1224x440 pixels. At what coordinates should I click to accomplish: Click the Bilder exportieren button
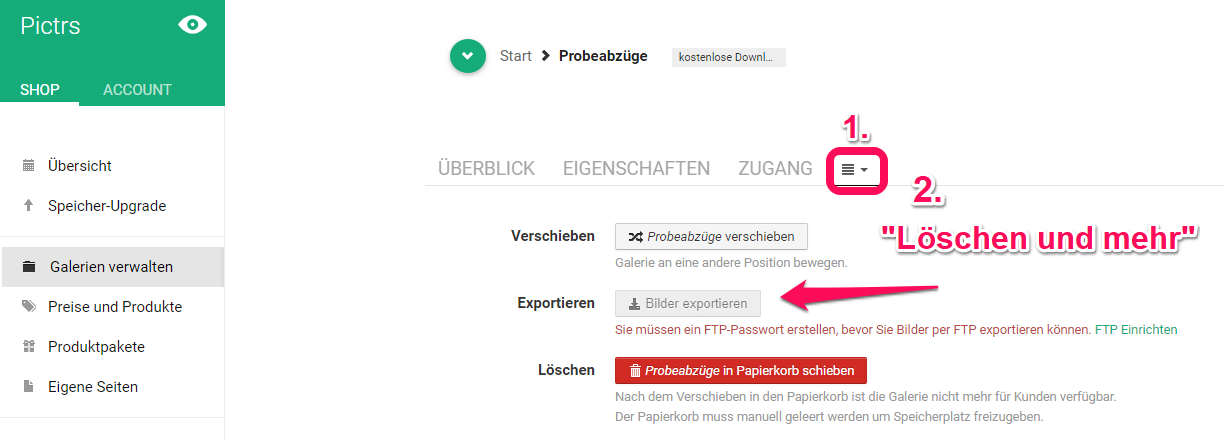tap(688, 303)
